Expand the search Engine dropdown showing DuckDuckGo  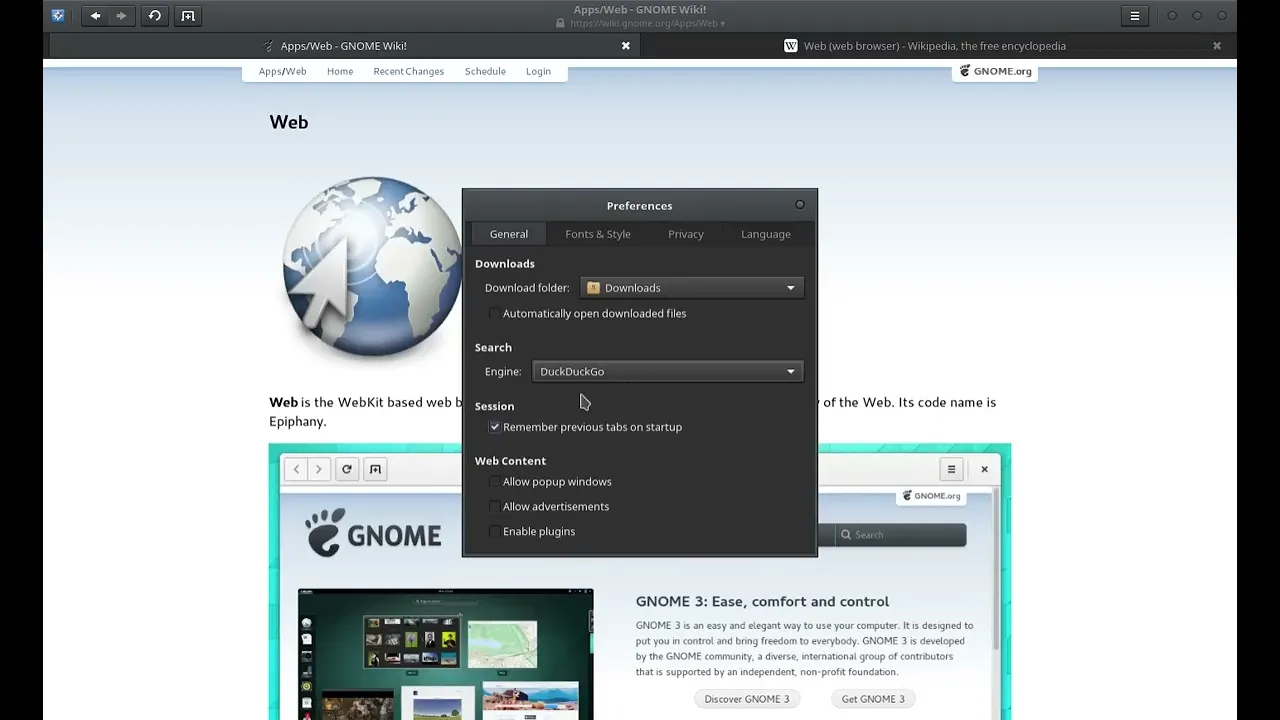click(668, 372)
